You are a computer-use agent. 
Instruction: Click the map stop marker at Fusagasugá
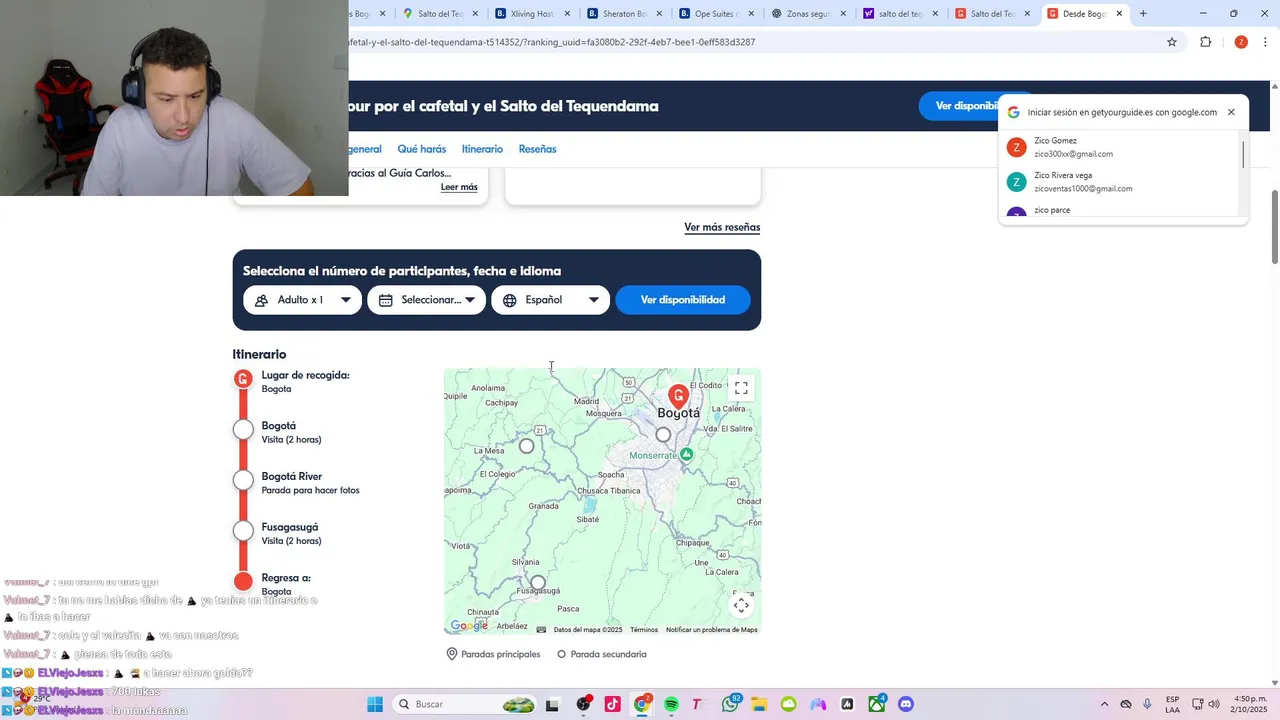point(538,582)
